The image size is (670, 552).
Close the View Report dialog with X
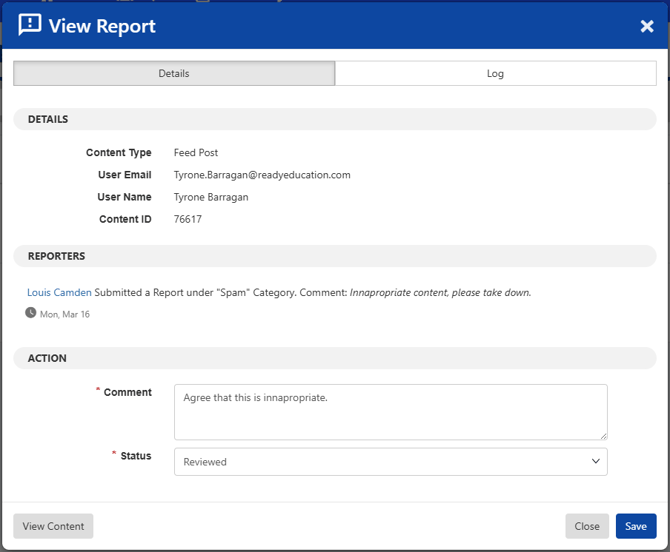tap(646, 26)
